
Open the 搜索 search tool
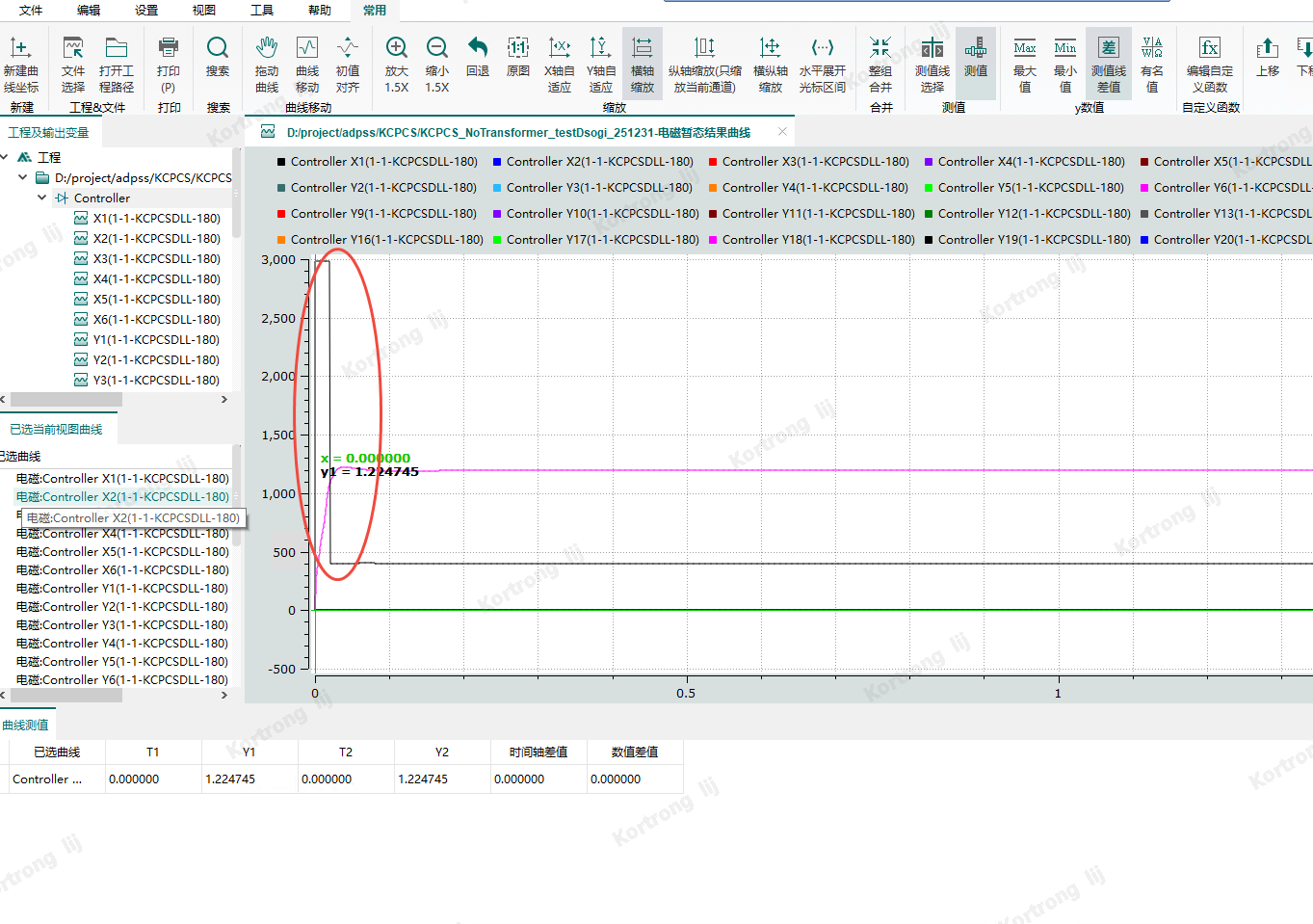pos(218,48)
